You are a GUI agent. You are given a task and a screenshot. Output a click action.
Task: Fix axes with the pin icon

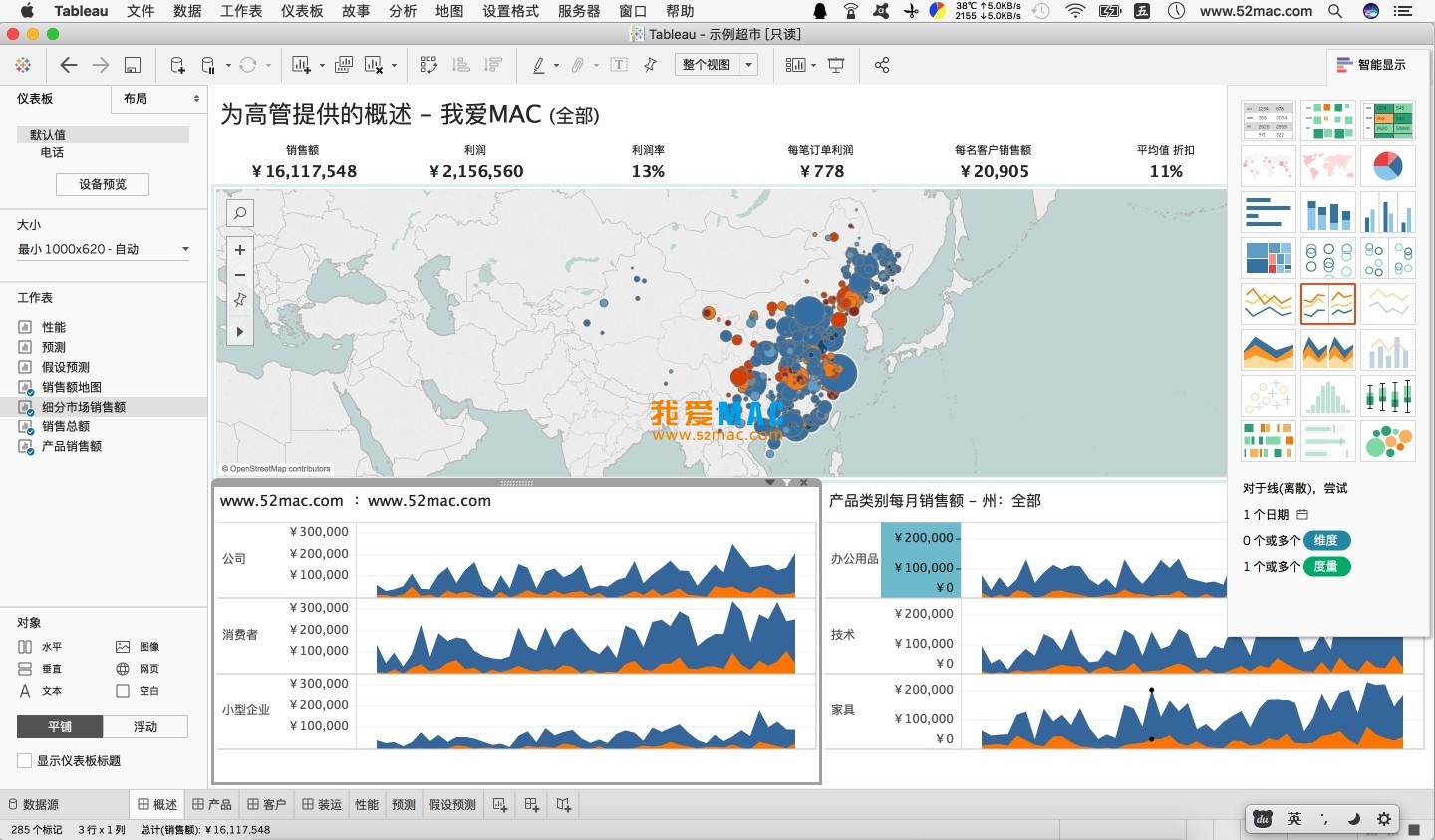651,65
